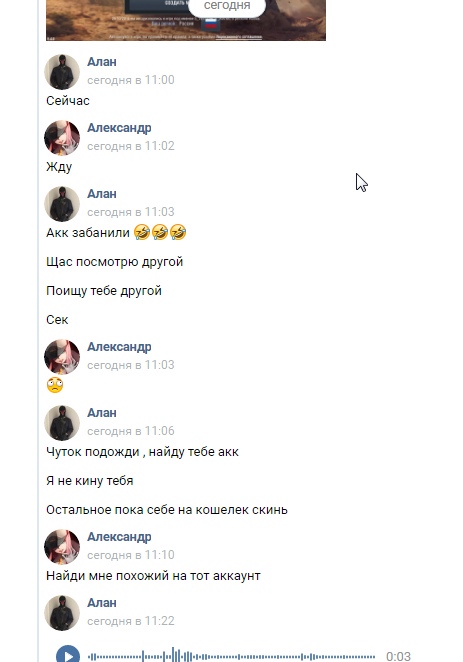Open Алан's avatar at 11:06 message
Screen dimensions: 463x662
coord(62,423)
